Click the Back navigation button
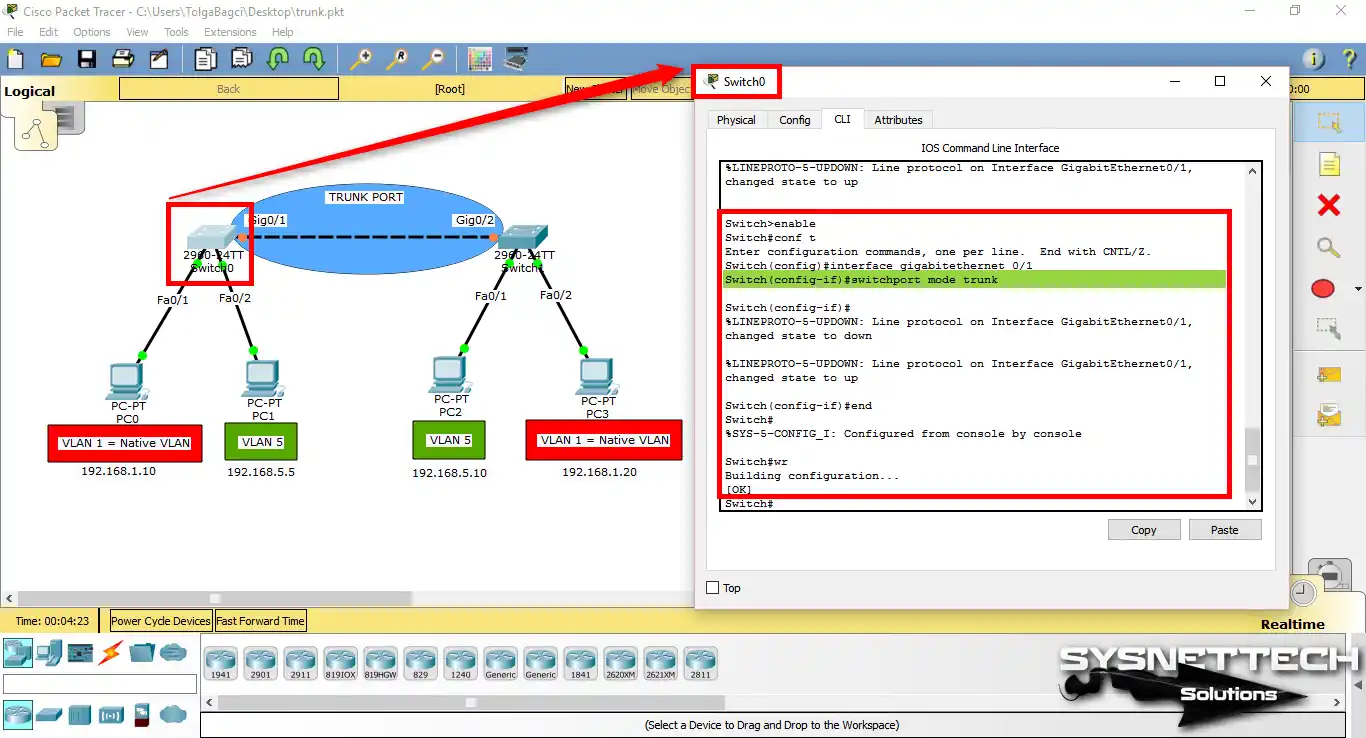Screen dimensions: 1366x738 (x=229, y=89)
